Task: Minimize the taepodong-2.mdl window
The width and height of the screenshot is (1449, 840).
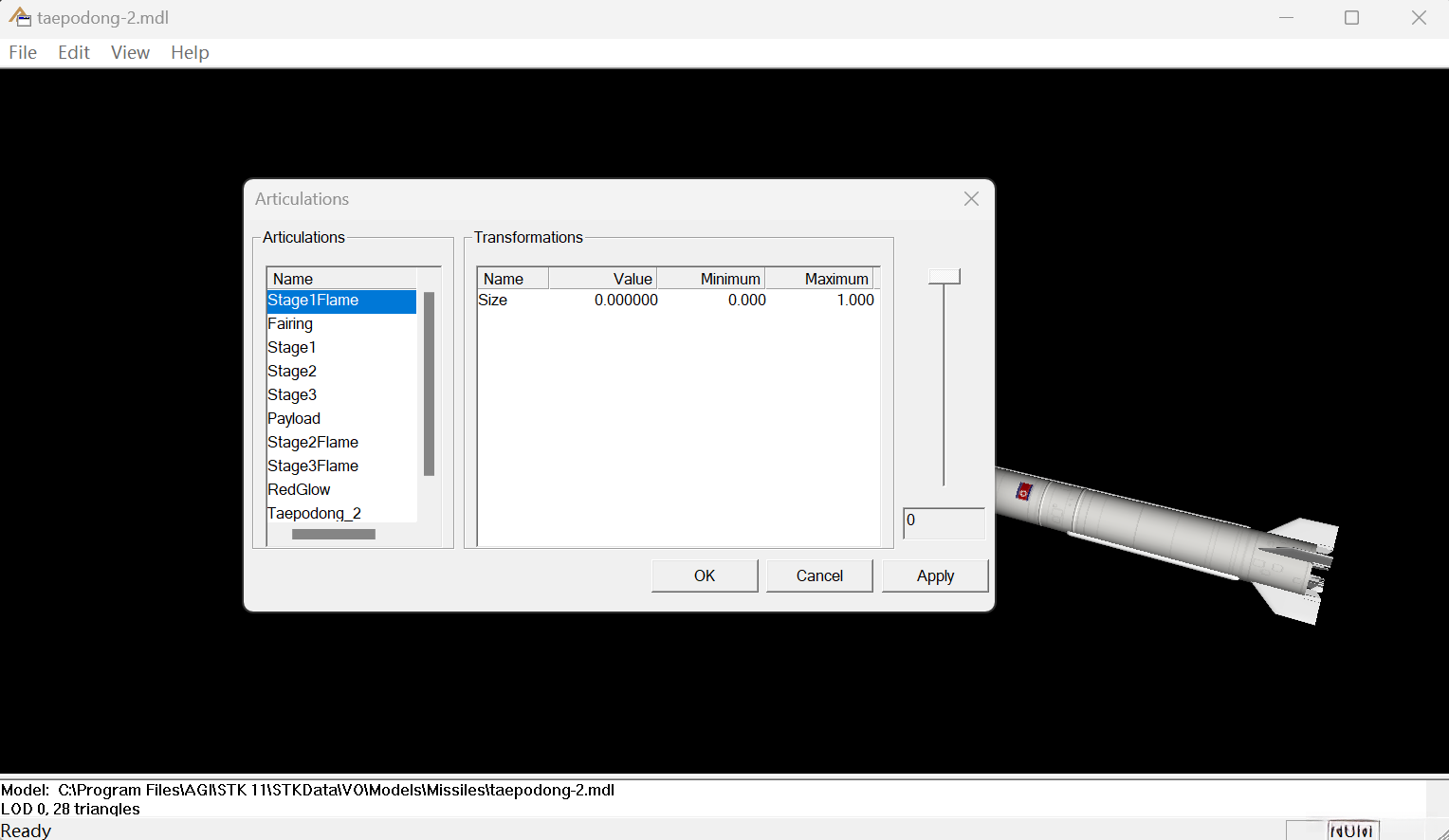Action: [1286, 18]
